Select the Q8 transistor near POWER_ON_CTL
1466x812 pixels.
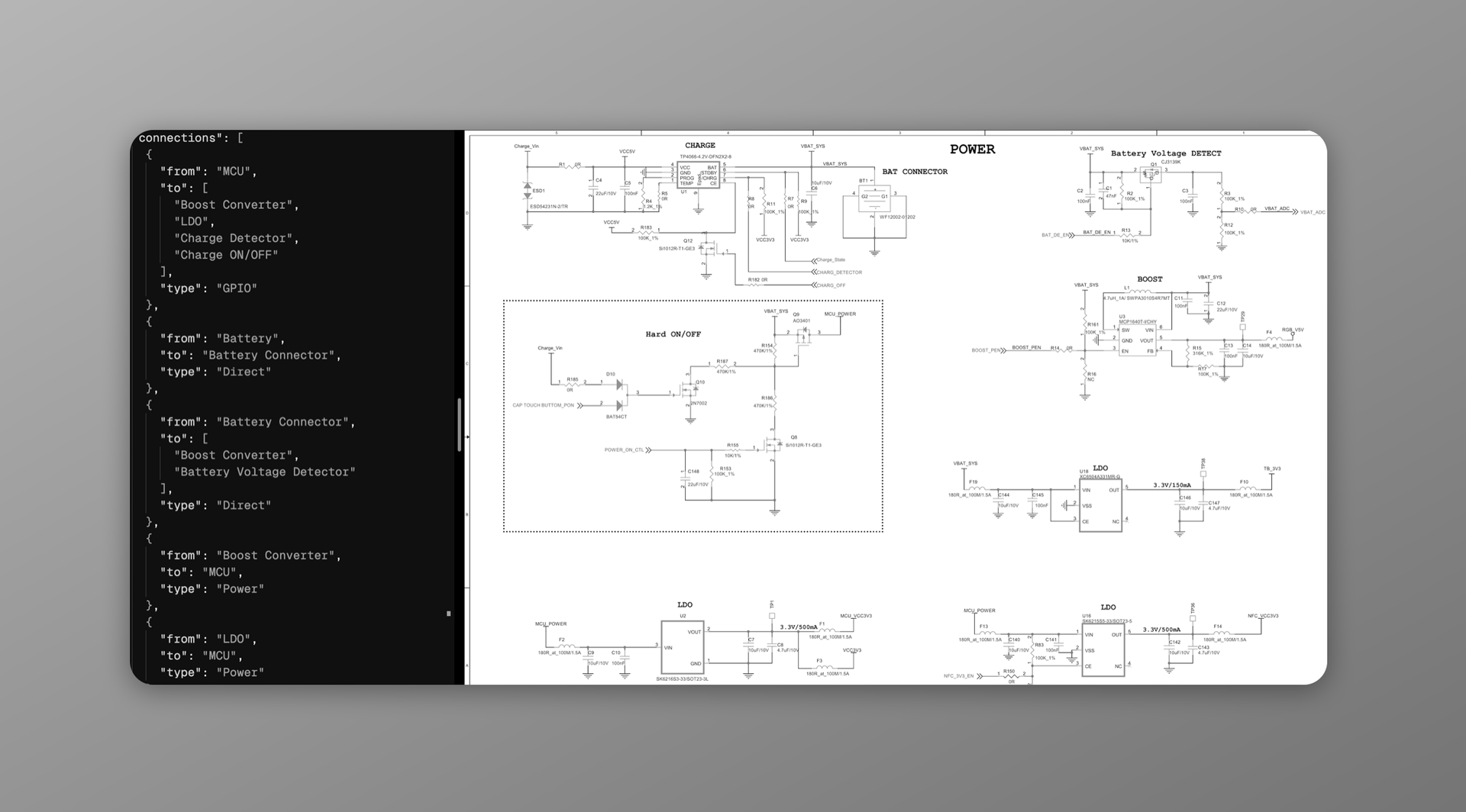tap(773, 446)
